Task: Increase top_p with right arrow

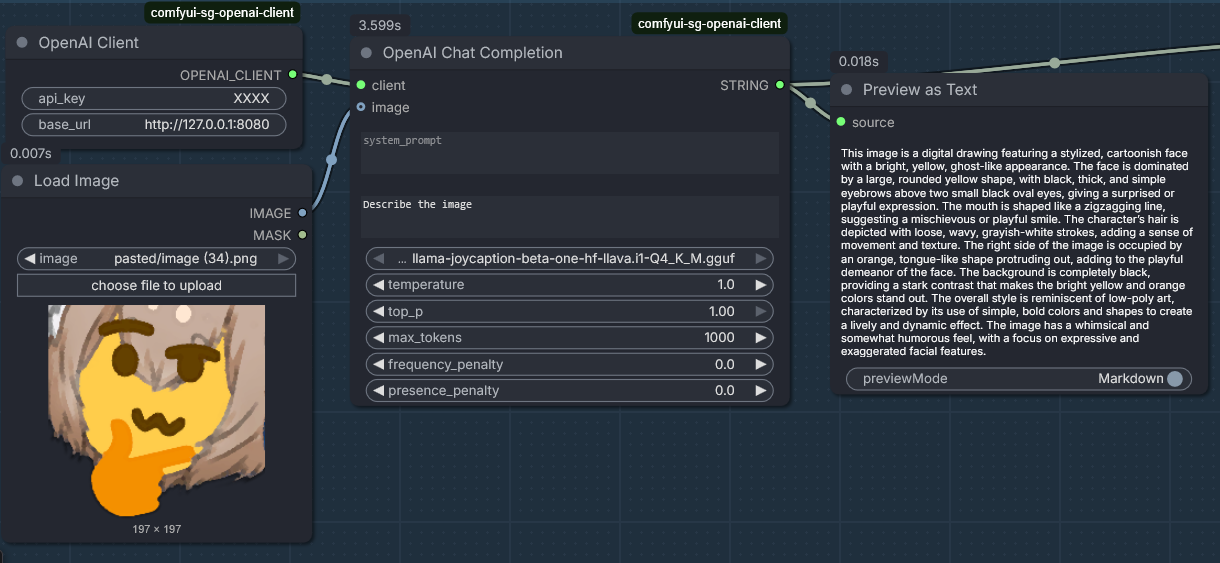Action: pyautogui.click(x=760, y=311)
